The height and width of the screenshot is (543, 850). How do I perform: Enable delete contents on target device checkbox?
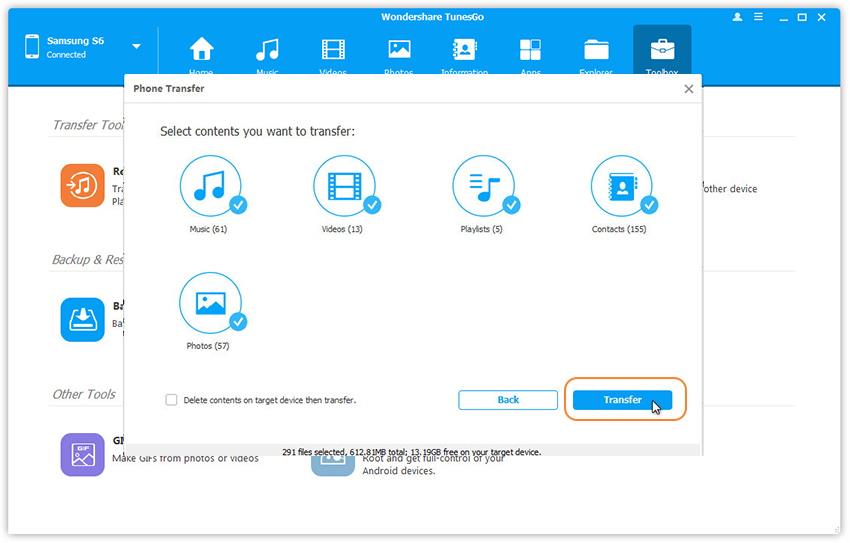tap(171, 400)
